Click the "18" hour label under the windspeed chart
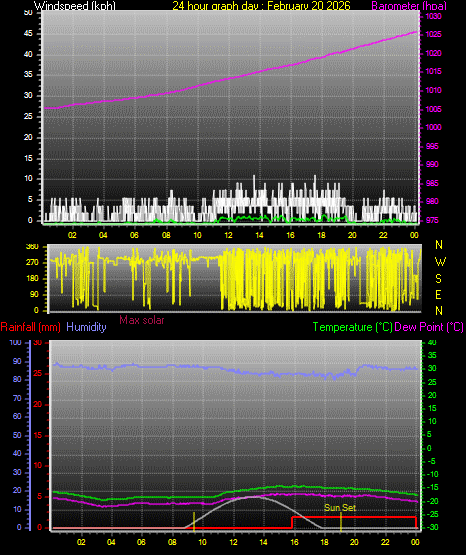Screen dimensions: 466x555 pyautogui.click(x=321, y=235)
